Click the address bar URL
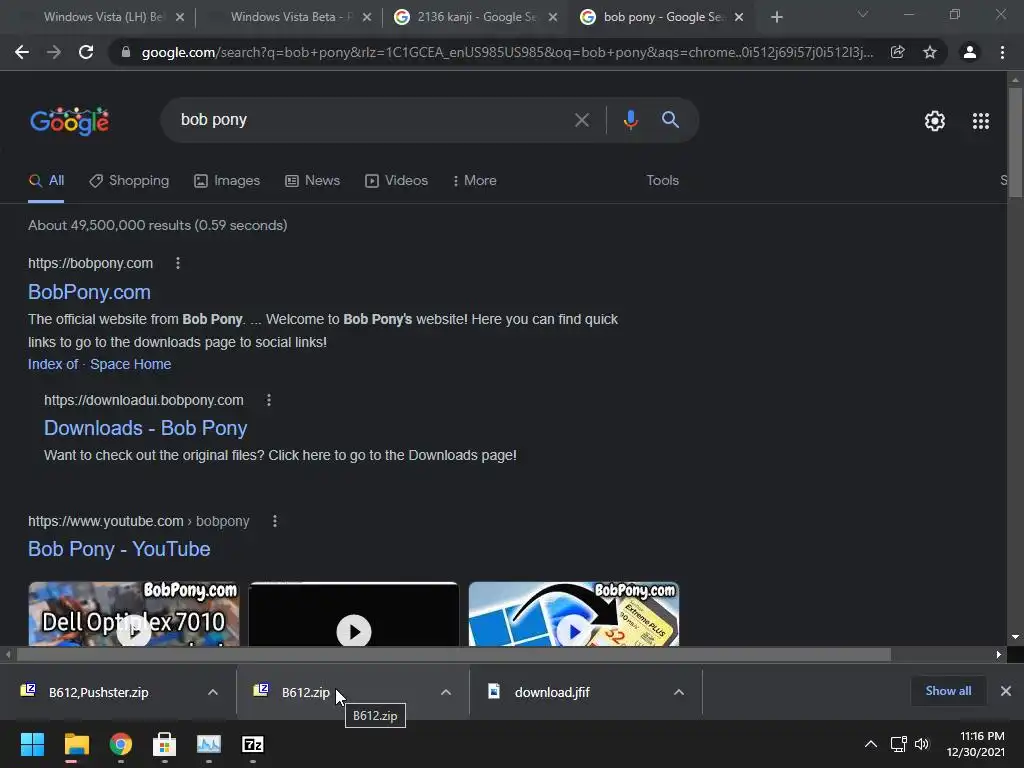The image size is (1024, 768). click(507, 52)
